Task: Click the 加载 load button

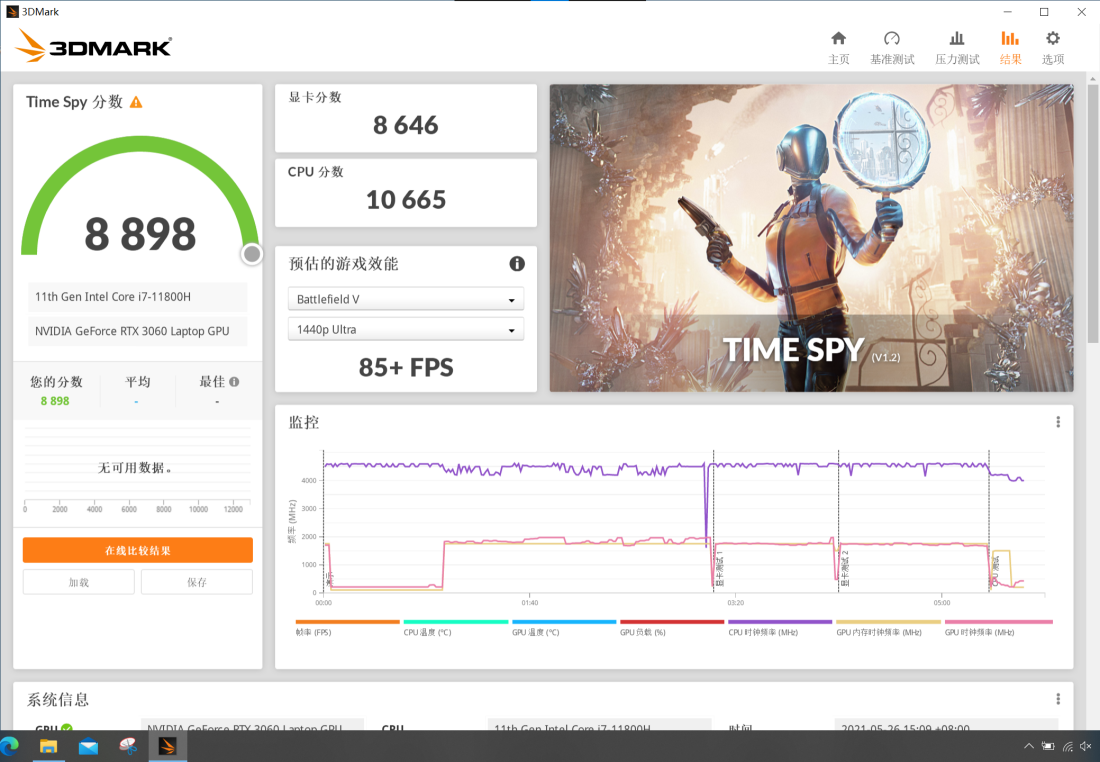Action: [79, 582]
